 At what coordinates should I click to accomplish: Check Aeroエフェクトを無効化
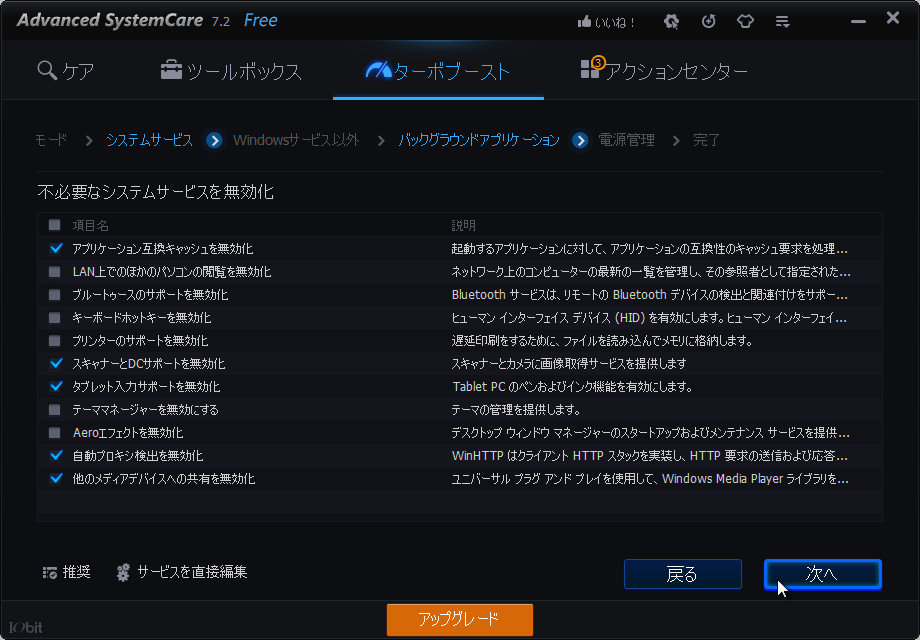pyautogui.click(x=55, y=432)
